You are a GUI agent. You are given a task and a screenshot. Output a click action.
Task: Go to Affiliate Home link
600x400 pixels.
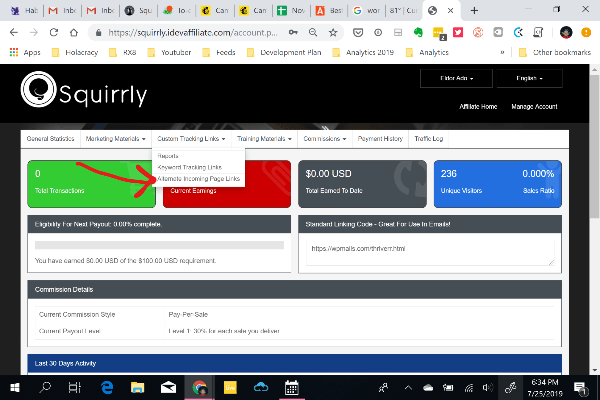pyautogui.click(x=478, y=106)
